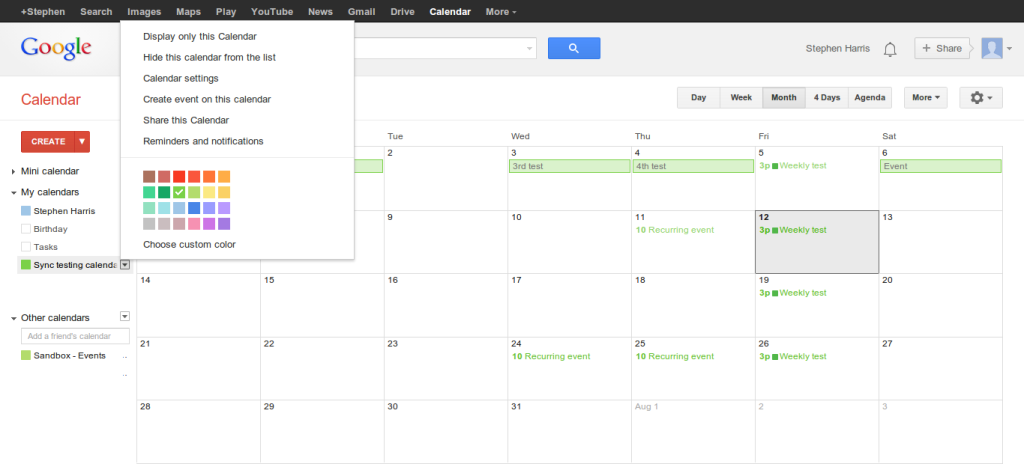Viewport: 1024px width, 464px height.
Task: Switch to Week view
Action: click(x=741, y=97)
